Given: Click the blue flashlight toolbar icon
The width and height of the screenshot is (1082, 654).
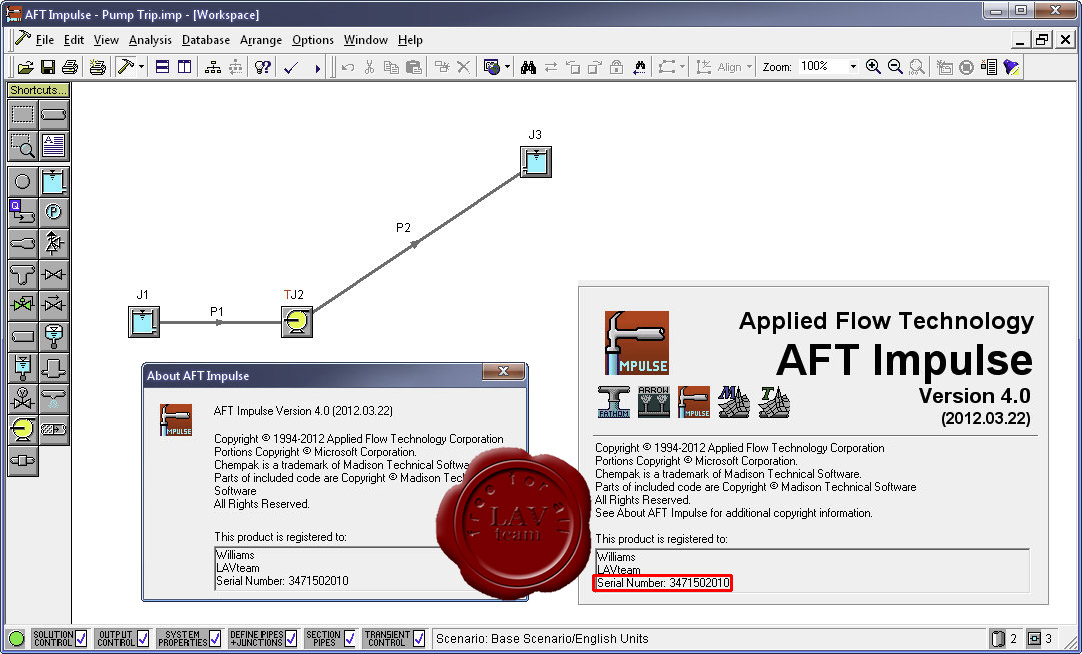Looking at the screenshot, I should pyautogui.click(x=1012, y=67).
